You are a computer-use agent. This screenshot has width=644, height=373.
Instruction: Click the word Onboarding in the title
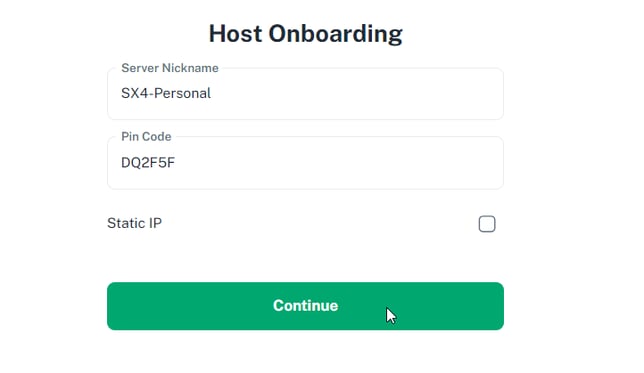(x=336, y=34)
